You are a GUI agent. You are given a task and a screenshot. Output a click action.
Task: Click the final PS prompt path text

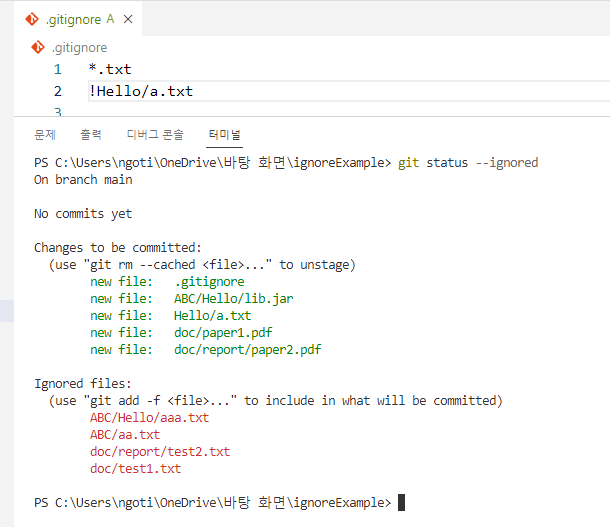click(212, 502)
